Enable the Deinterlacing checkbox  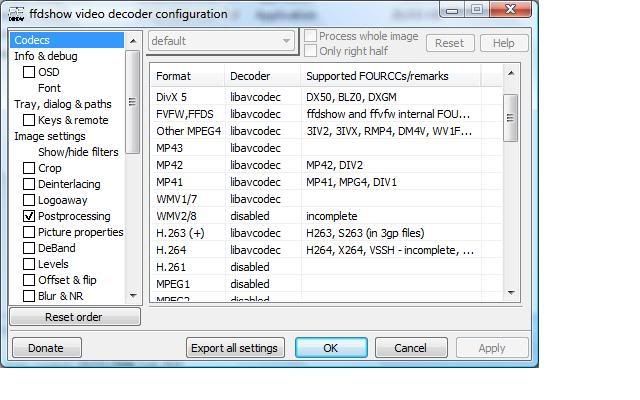pyautogui.click(x=29, y=184)
